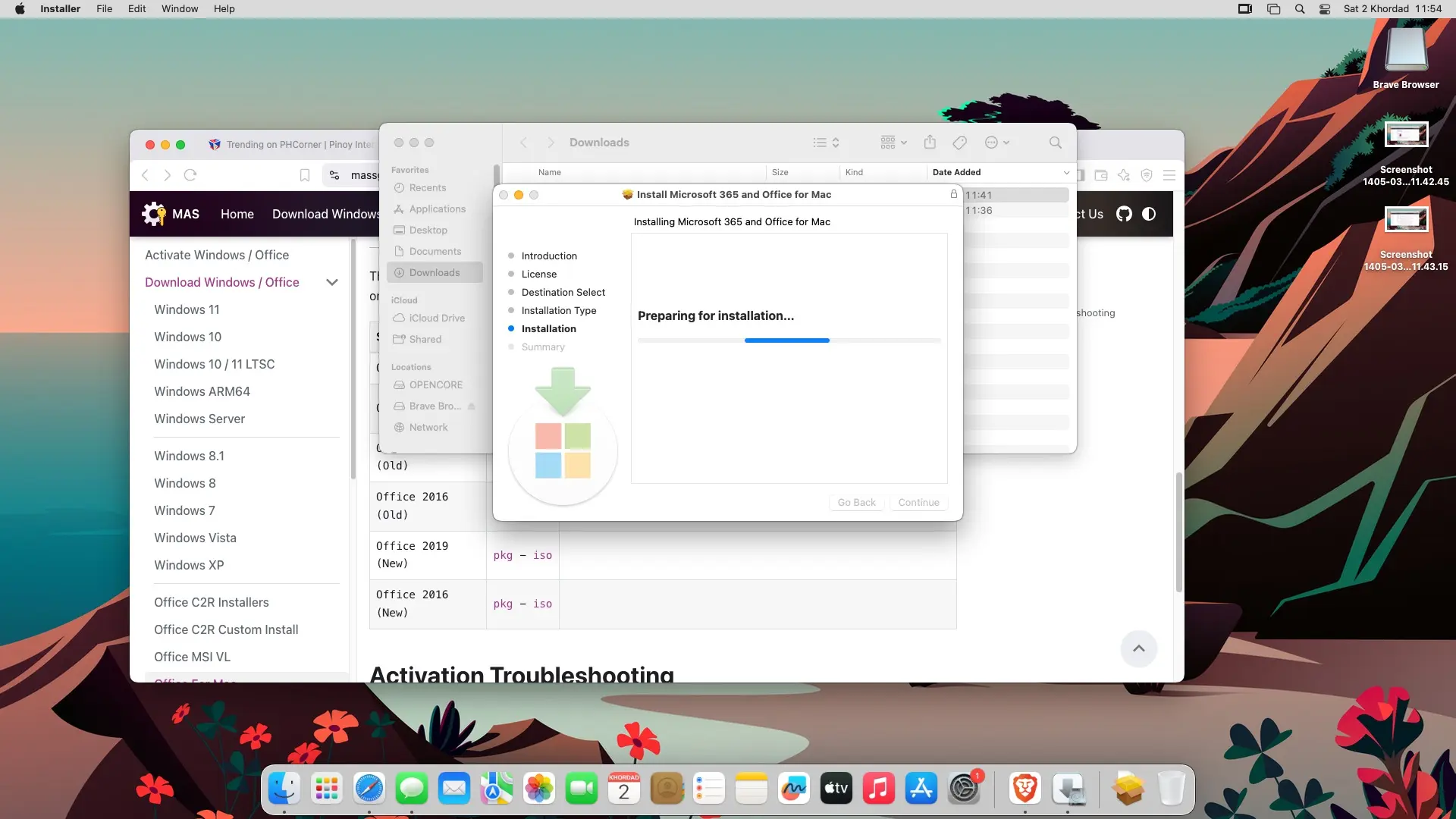Screen dimensions: 1456x819
Task: Click the Finder search magnifier icon
Action: [x=1055, y=143]
